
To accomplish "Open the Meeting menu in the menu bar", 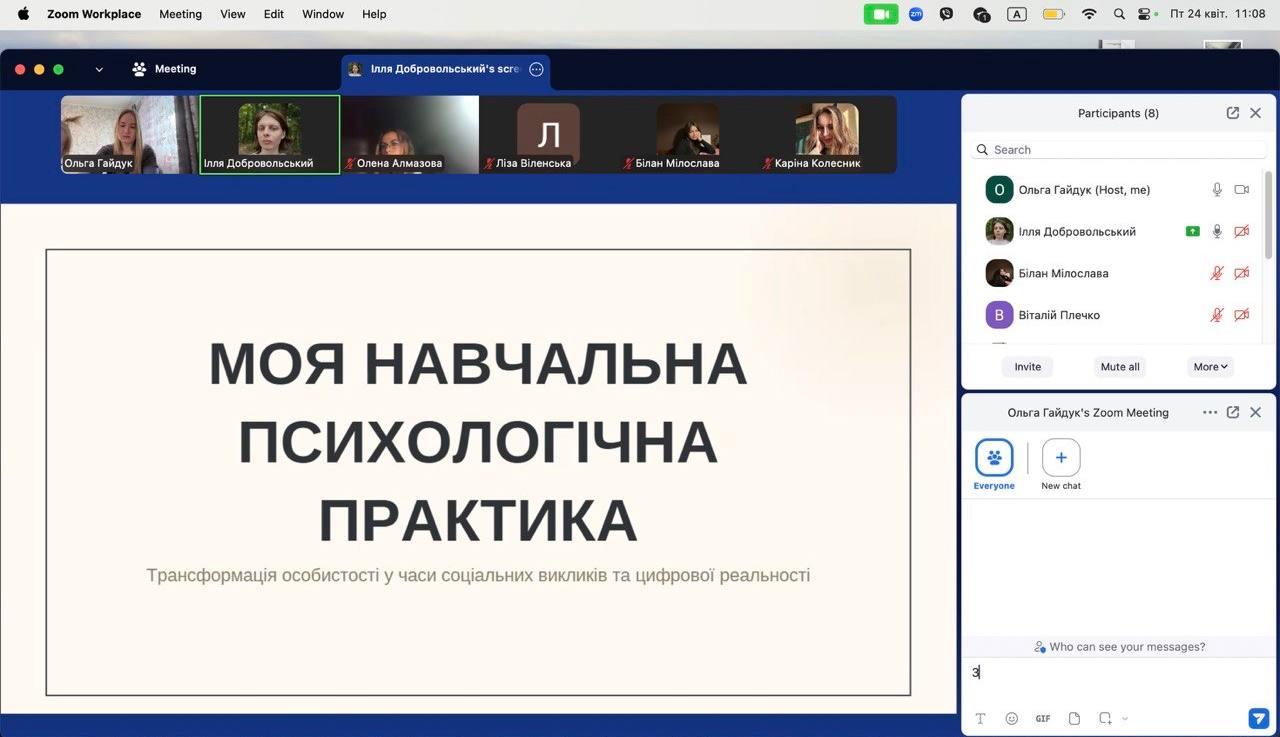I will pyautogui.click(x=180, y=14).
